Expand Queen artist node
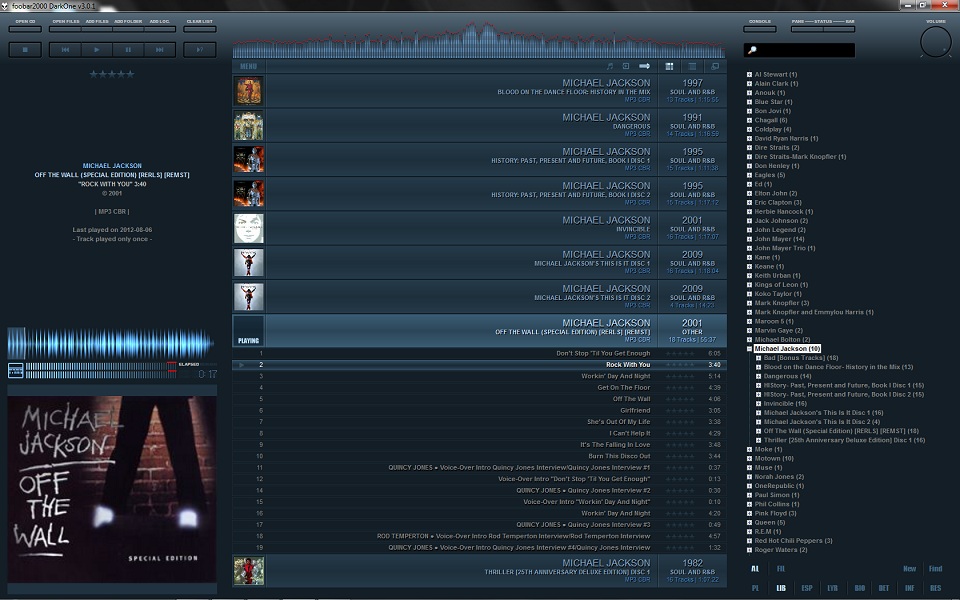The height and width of the screenshot is (600, 960). tap(749, 522)
